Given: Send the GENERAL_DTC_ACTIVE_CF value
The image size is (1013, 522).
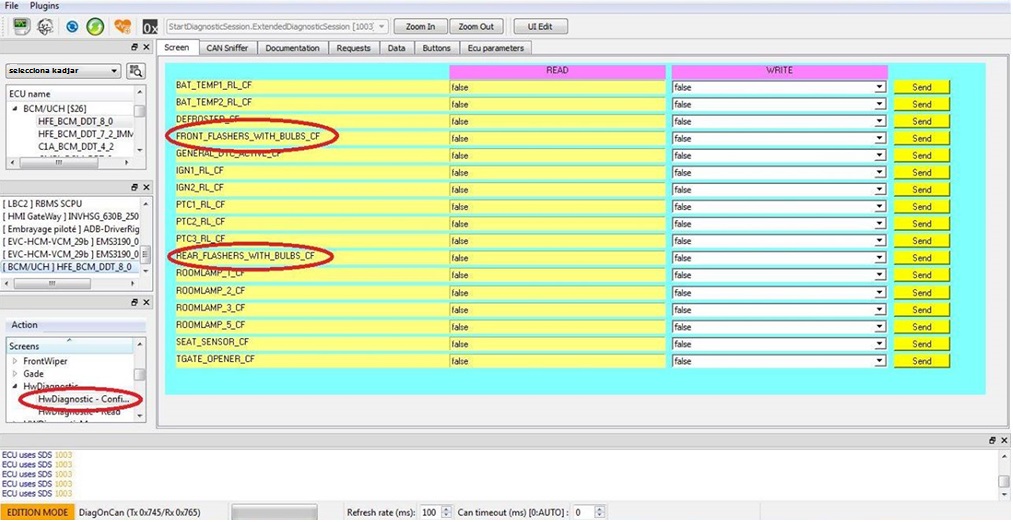Looking at the screenshot, I should click(922, 155).
